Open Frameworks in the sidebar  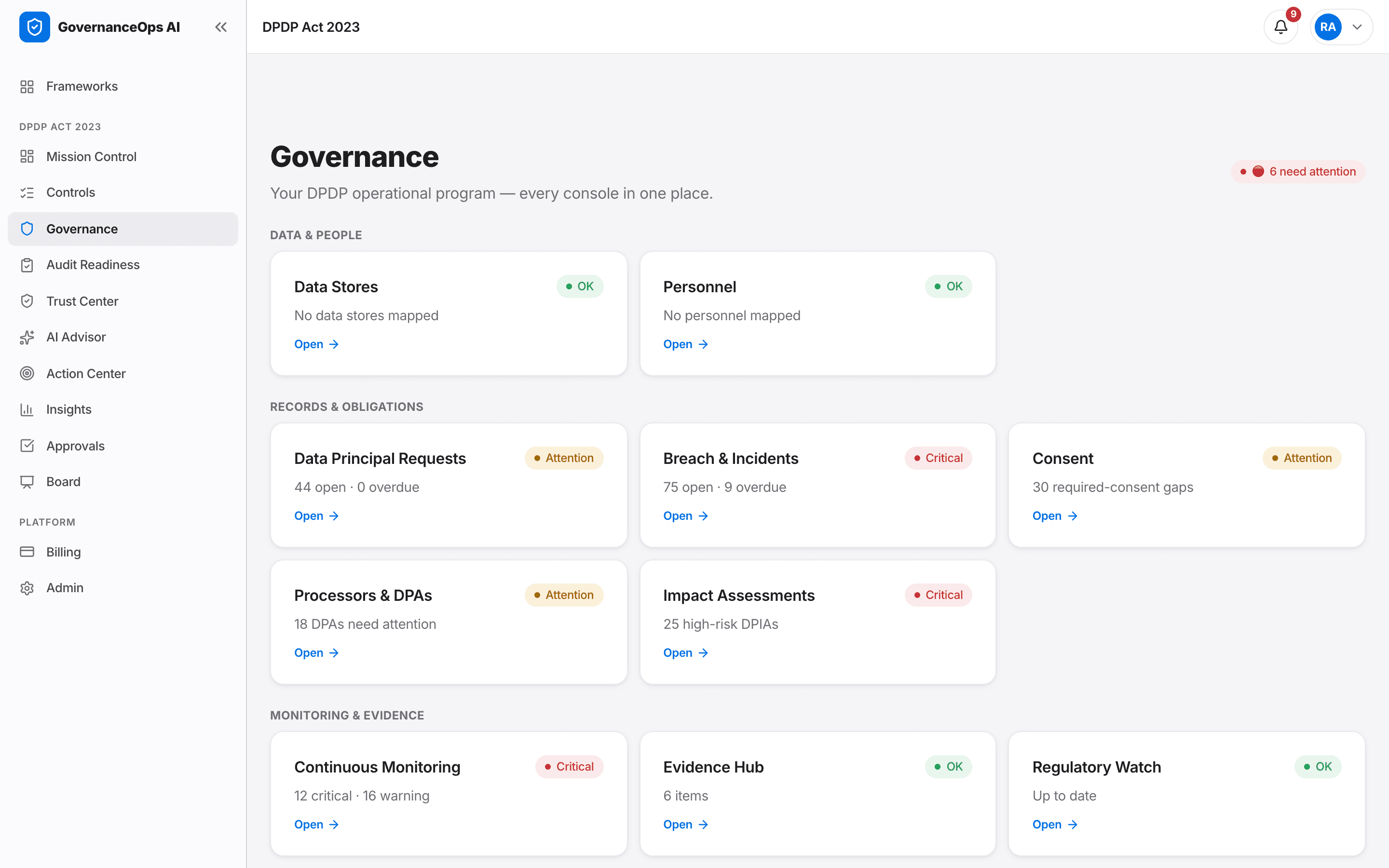123,87
